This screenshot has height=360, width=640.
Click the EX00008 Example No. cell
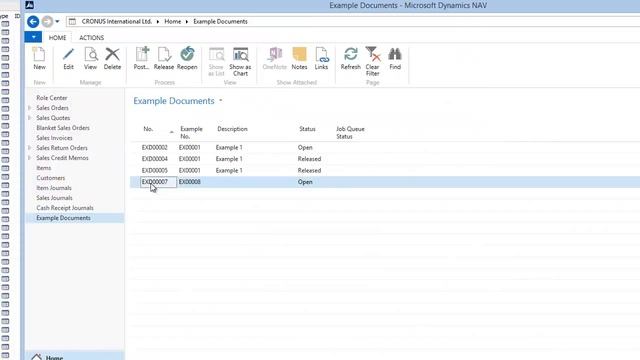pos(190,182)
